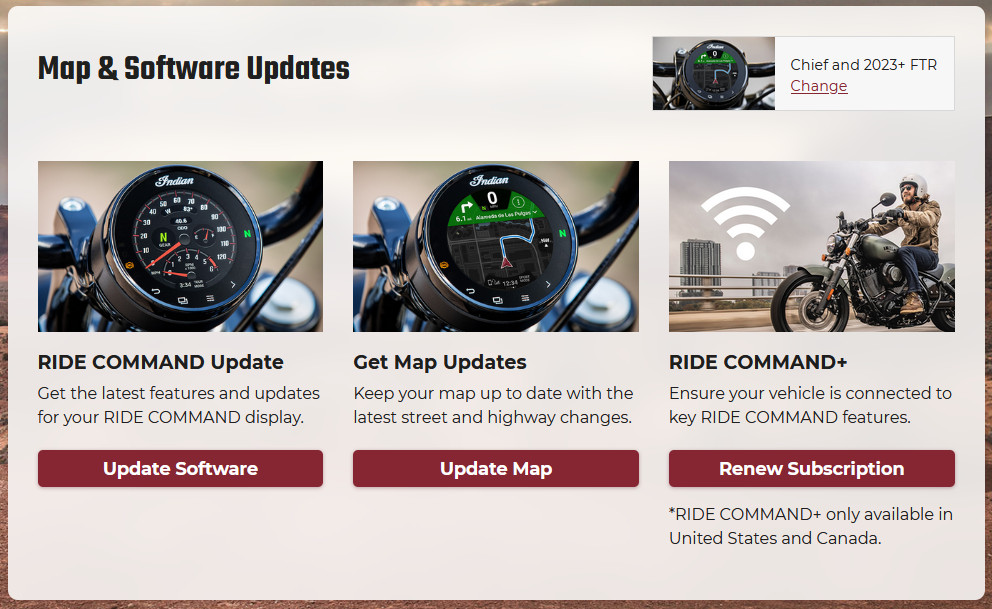Click the Indian logo on the navigation display image
The width and height of the screenshot is (992, 609).
[490, 180]
